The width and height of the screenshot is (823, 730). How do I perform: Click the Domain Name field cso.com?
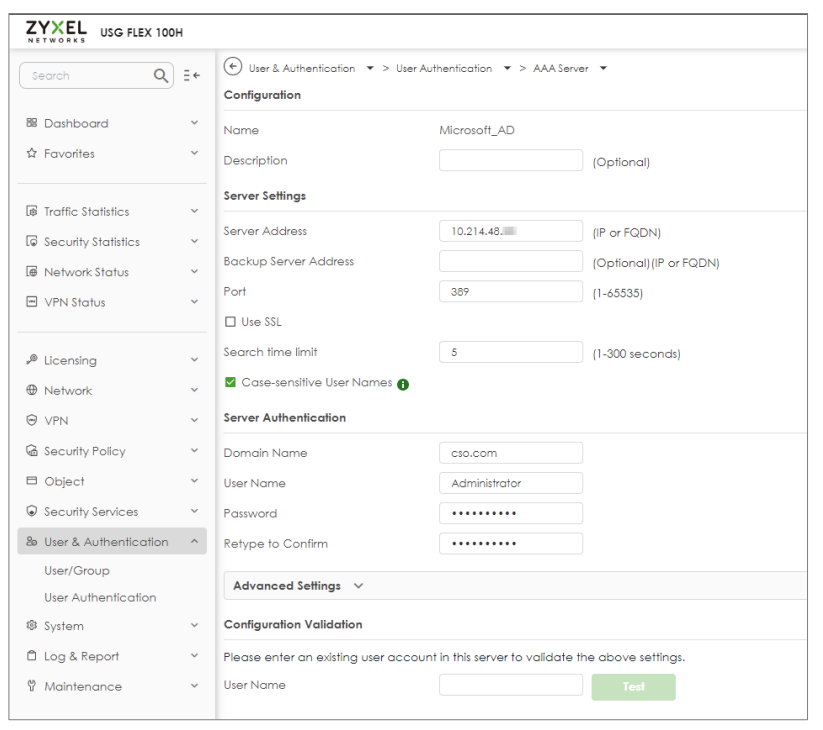click(511, 453)
